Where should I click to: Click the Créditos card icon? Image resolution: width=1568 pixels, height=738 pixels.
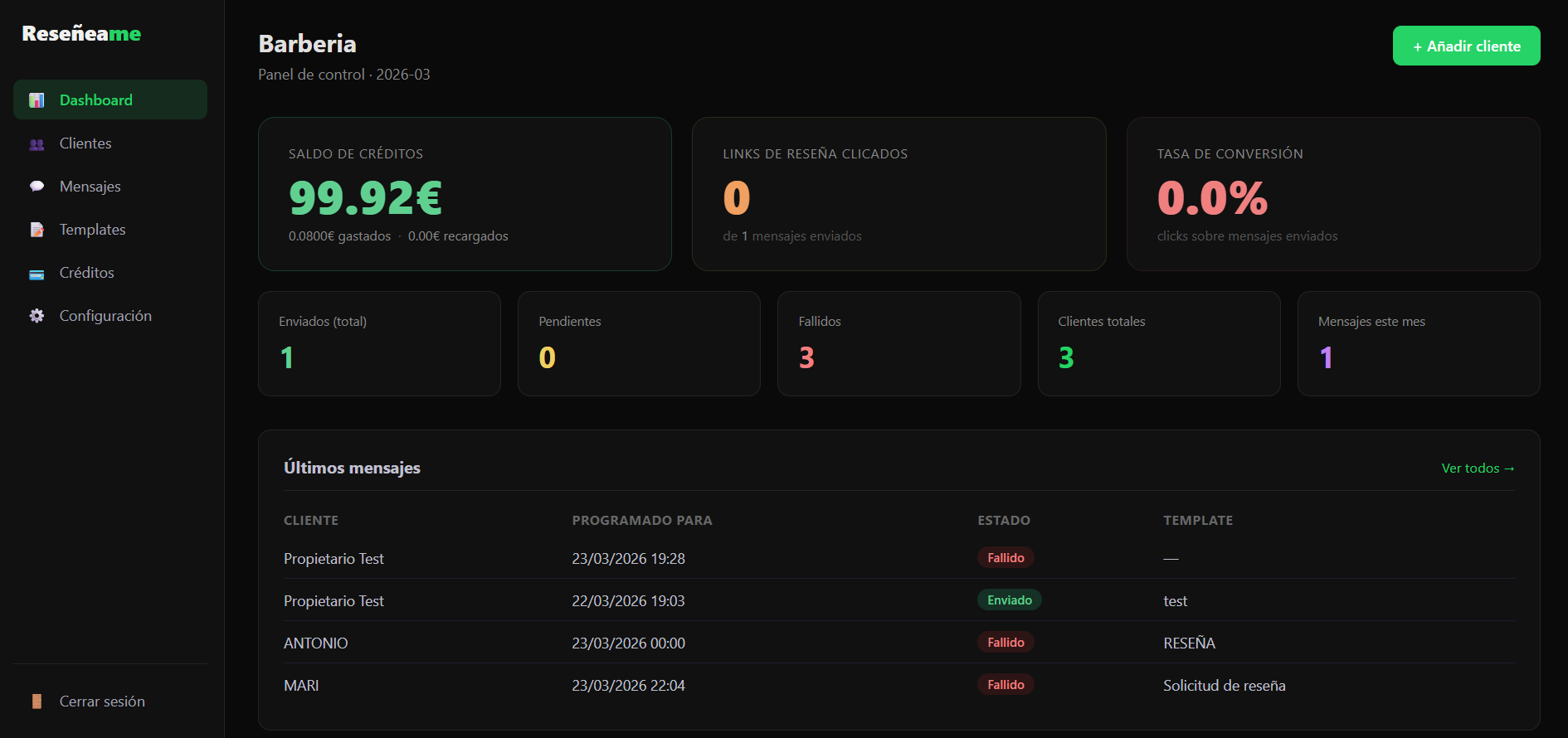[37, 274]
